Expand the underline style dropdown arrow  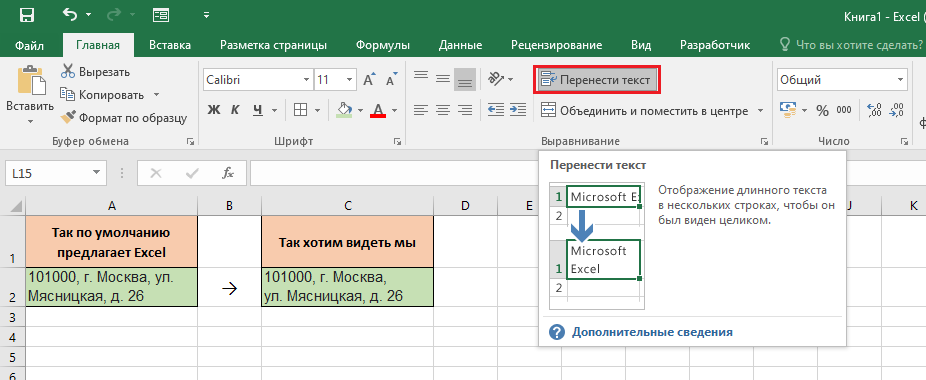pos(274,110)
